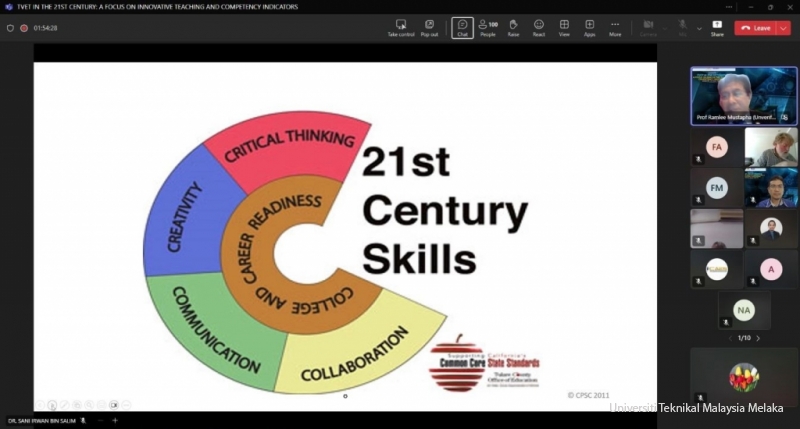Image resolution: width=800 pixels, height=429 pixels.
Task: Open the Chat panel
Action: pos(462,27)
